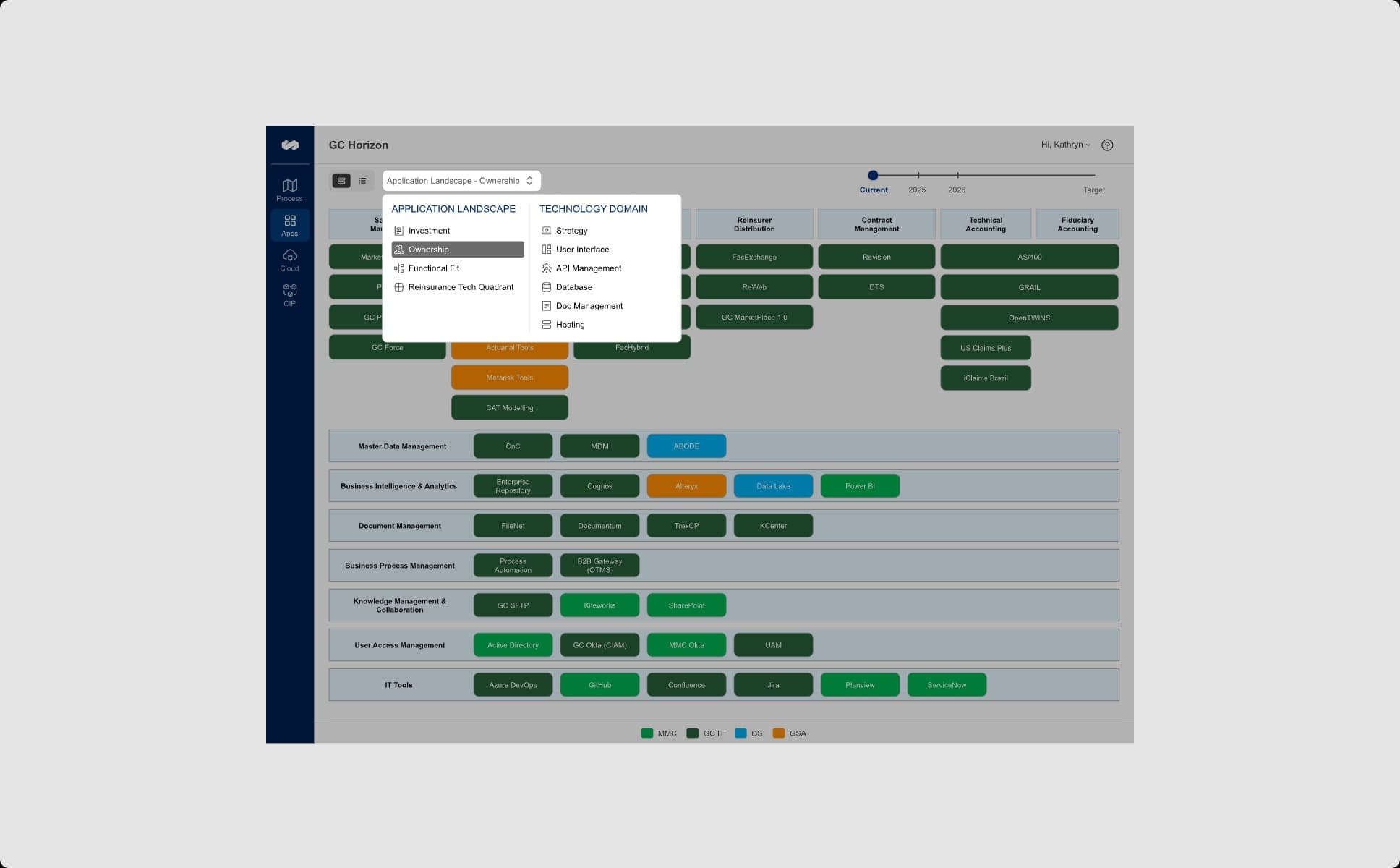Click the GSA legend color swatch

coord(779,733)
